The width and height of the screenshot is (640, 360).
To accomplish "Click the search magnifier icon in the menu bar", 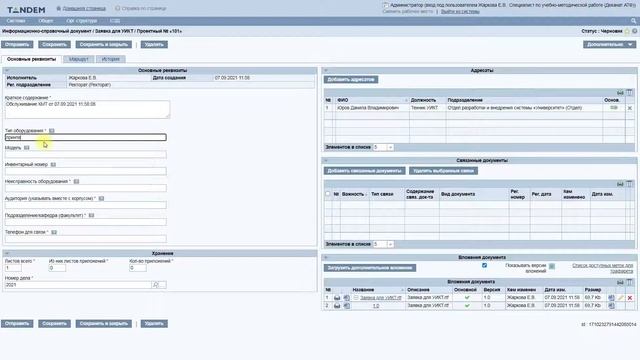I will (x=633, y=20).
